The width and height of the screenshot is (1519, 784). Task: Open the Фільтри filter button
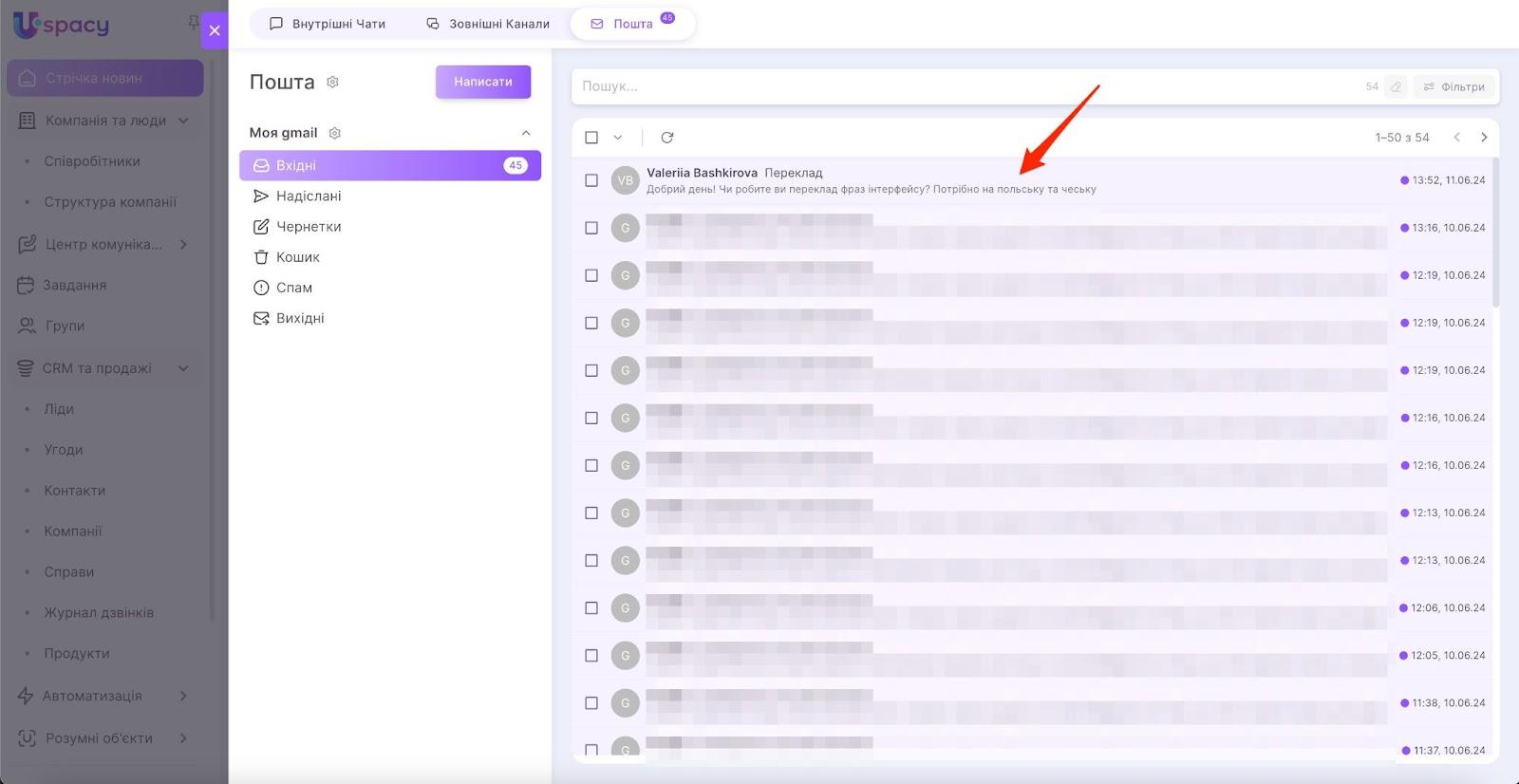[1454, 86]
